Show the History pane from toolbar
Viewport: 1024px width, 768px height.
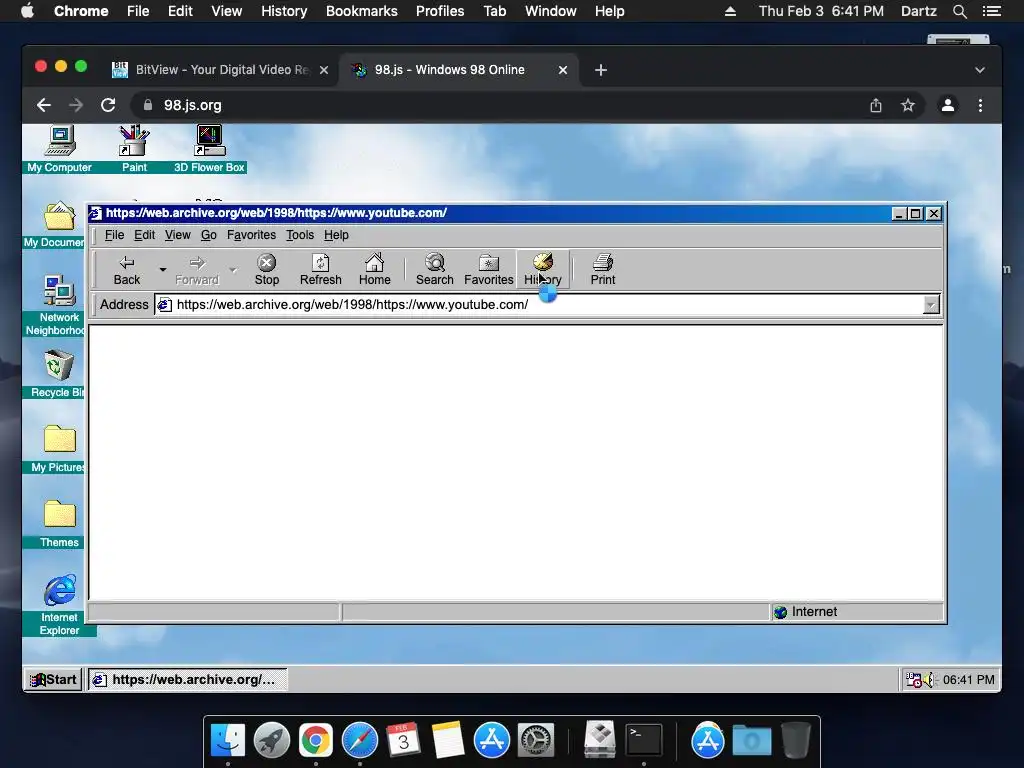[543, 270]
